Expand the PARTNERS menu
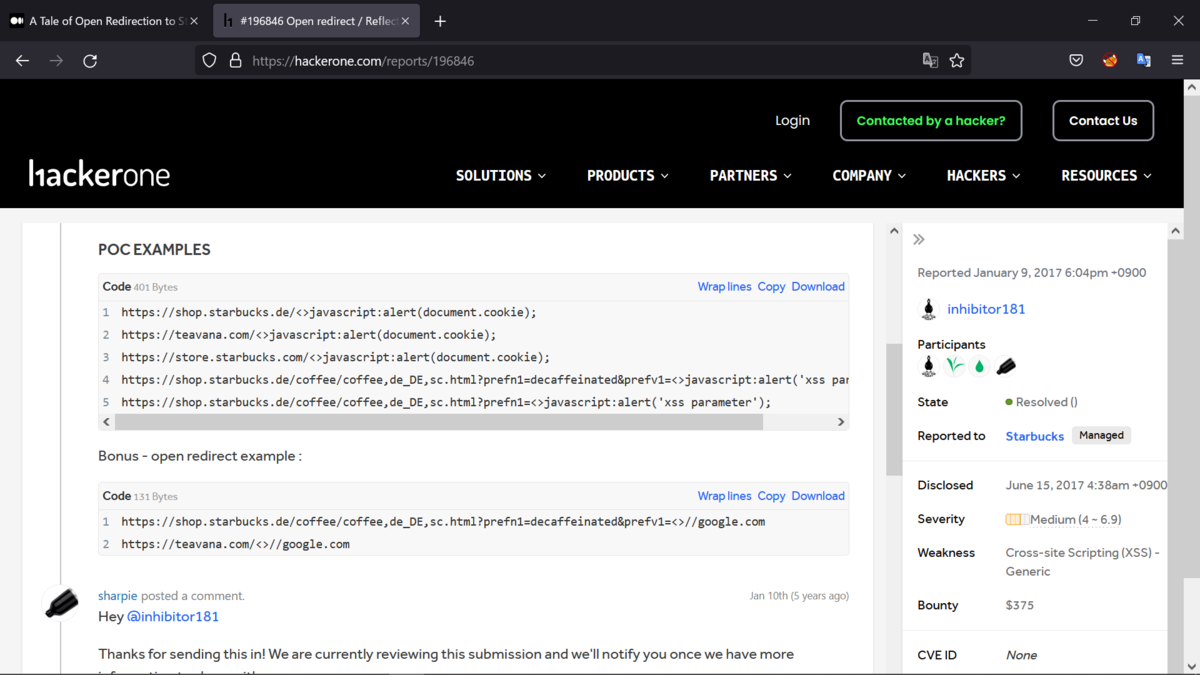Screen dimensions: 1200x675 tap(751, 175)
